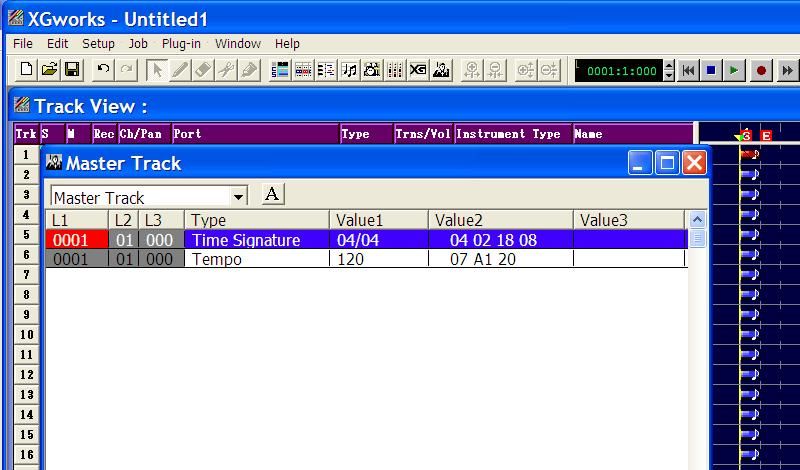Click the A button in Master Track
Screen dimensions: 800x470
point(272,194)
